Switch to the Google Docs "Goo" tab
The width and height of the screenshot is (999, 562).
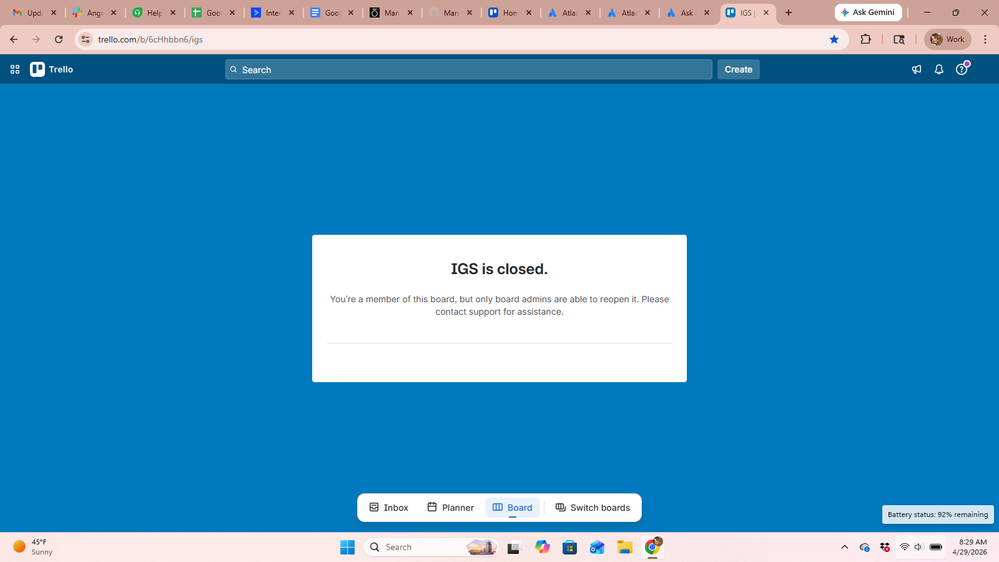(325, 12)
